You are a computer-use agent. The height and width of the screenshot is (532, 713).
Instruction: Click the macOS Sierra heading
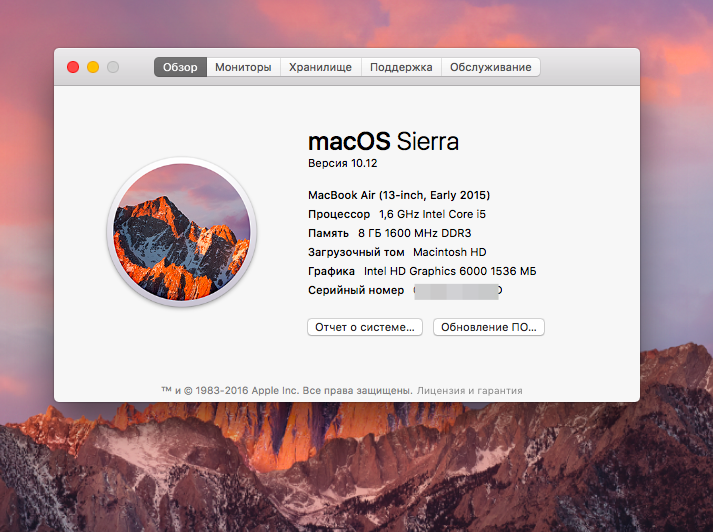point(383,141)
